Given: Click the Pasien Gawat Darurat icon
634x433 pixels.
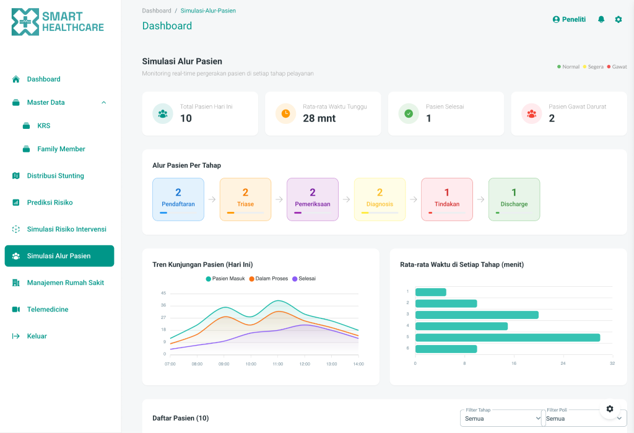Looking at the screenshot, I should coord(531,114).
